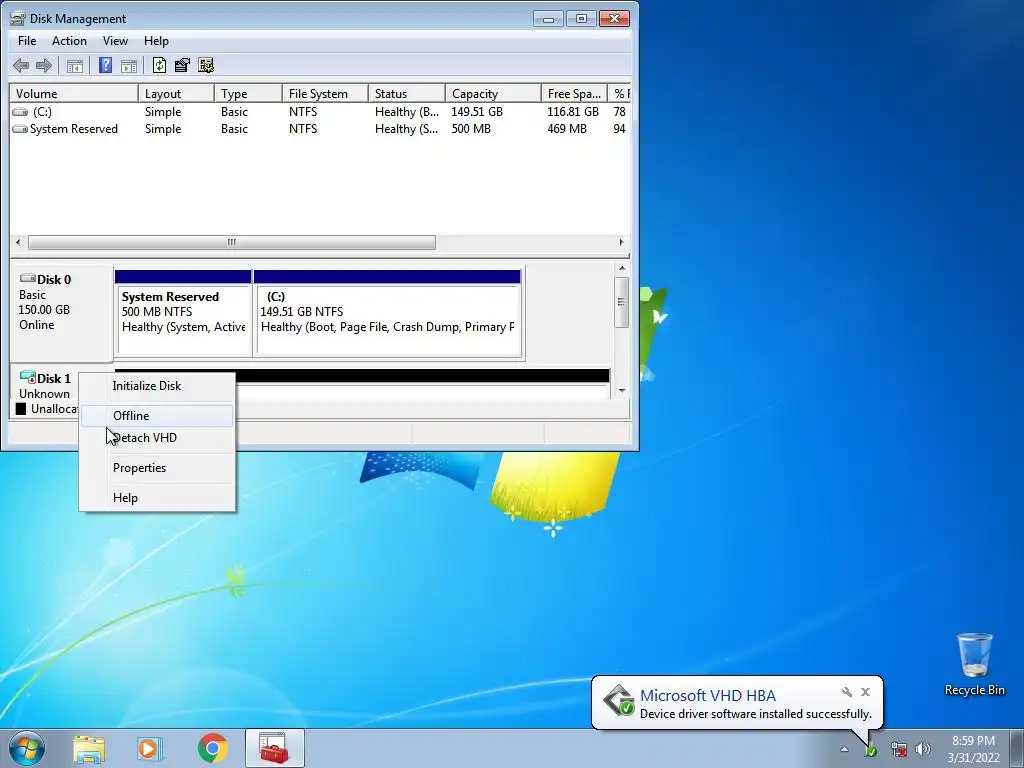Sort by the Free Space column header
The height and width of the screenshot is (768, 1024).
click(x=574, y=93)
